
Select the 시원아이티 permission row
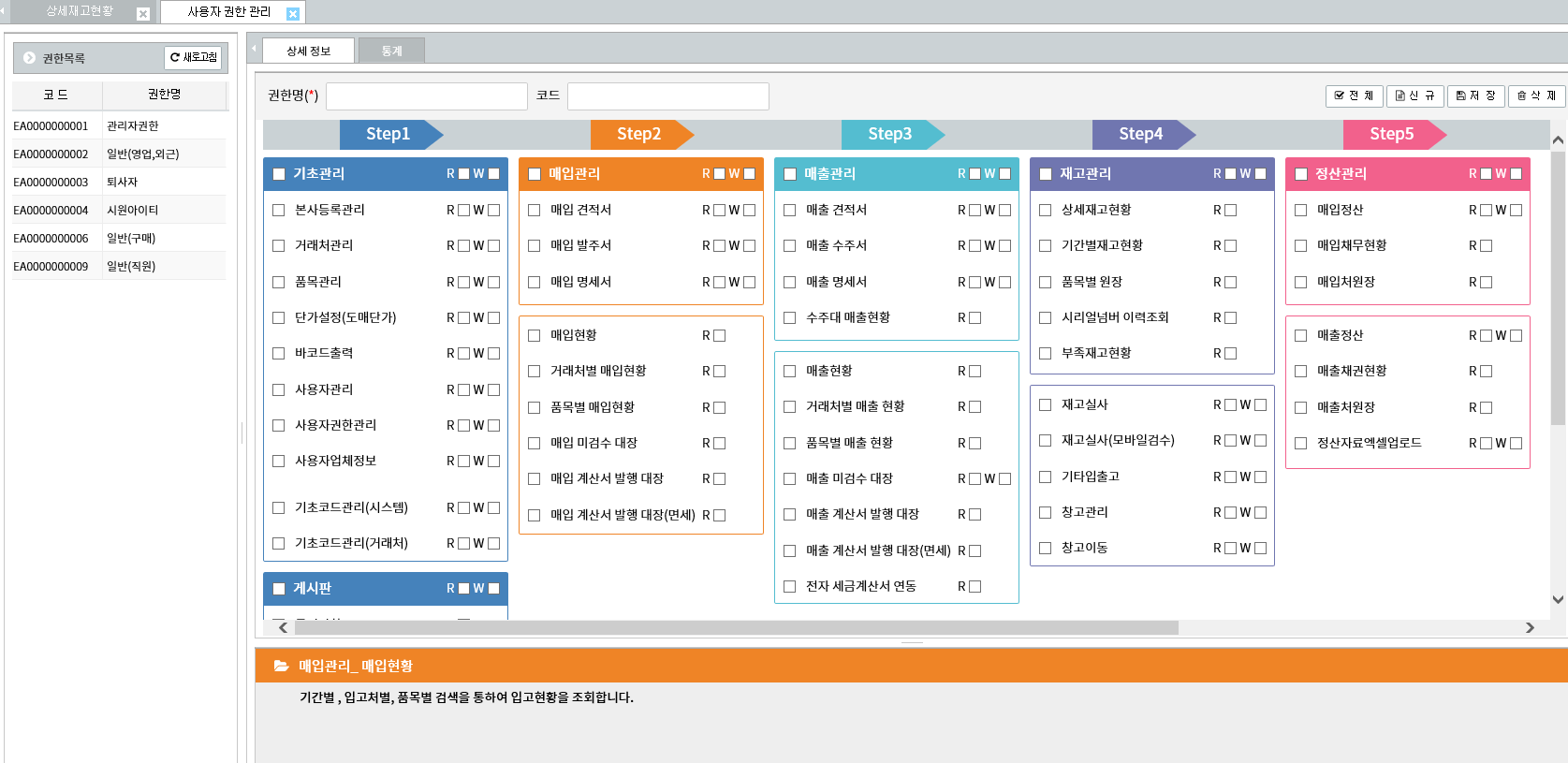(119, 210)
